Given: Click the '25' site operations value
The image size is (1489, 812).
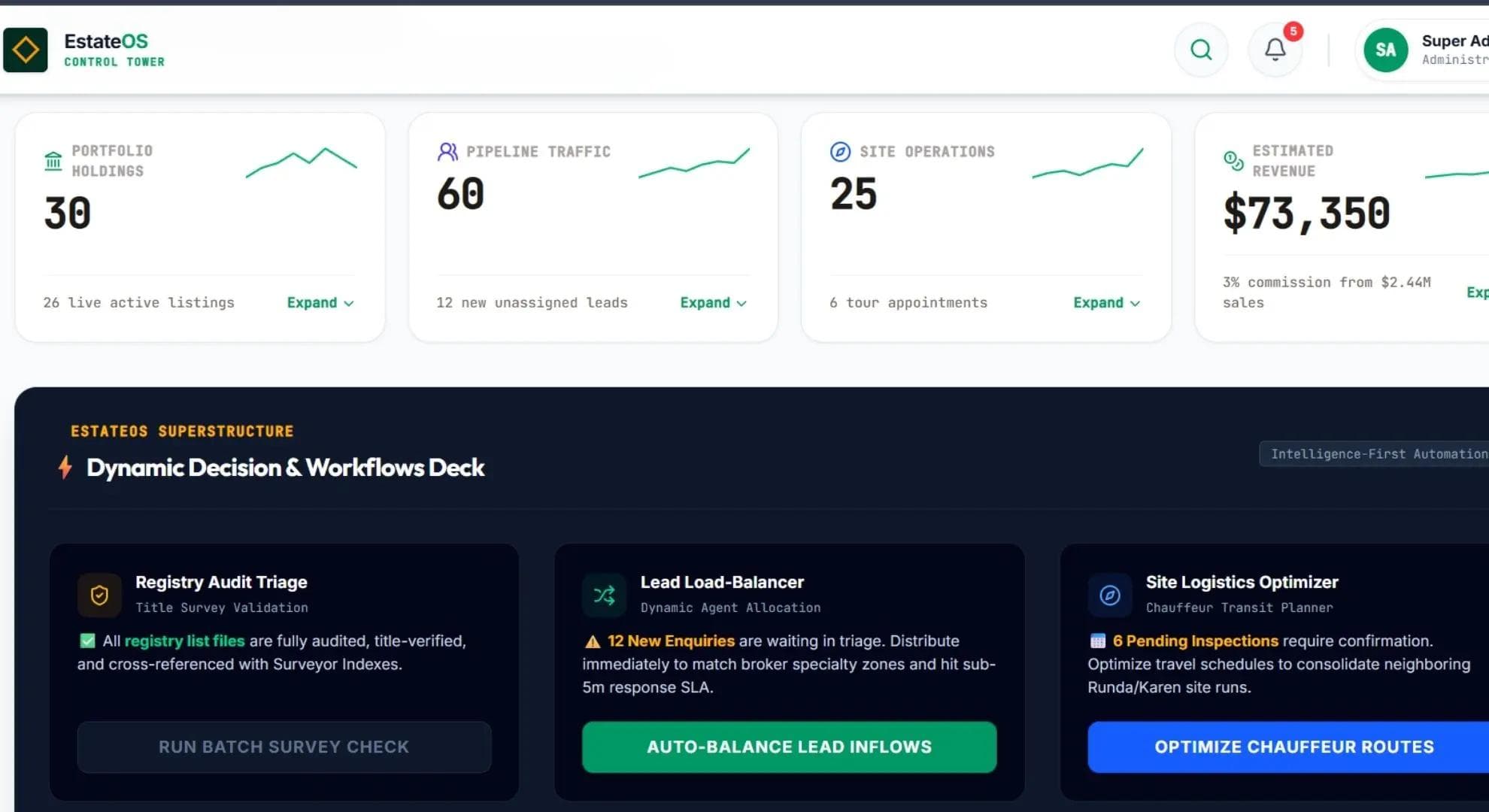Looking at the screenshot, I should (854, 194).
